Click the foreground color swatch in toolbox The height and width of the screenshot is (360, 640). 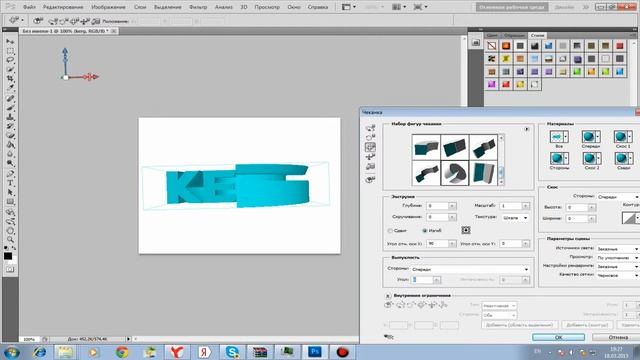point(8,256)
